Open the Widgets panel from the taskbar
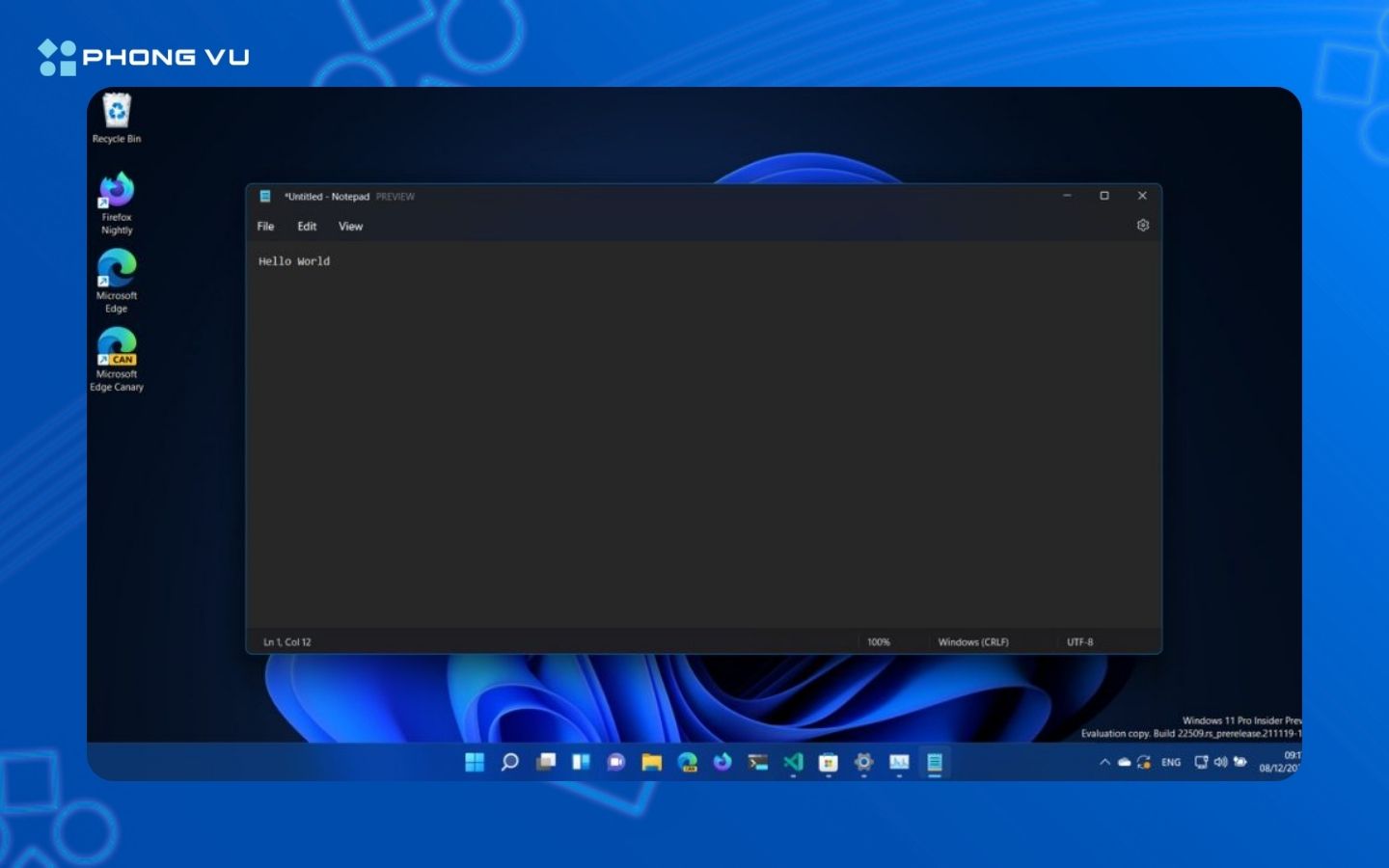 [581, 762]
